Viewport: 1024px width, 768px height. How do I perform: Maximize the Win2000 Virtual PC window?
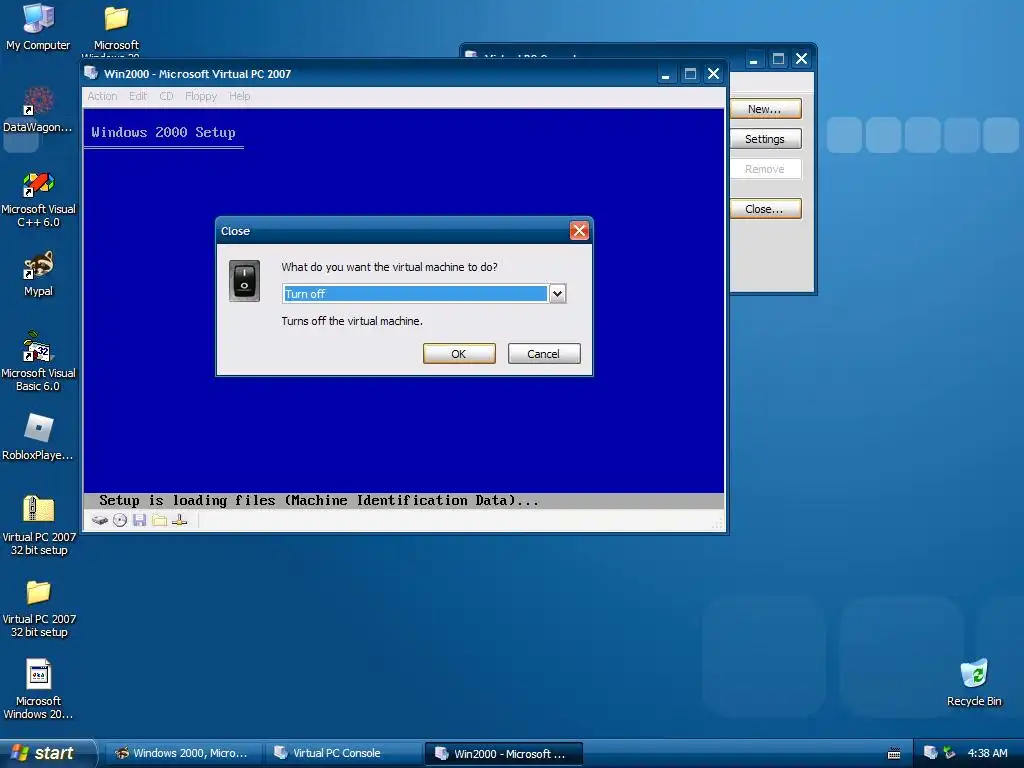(x=690, y=74)
